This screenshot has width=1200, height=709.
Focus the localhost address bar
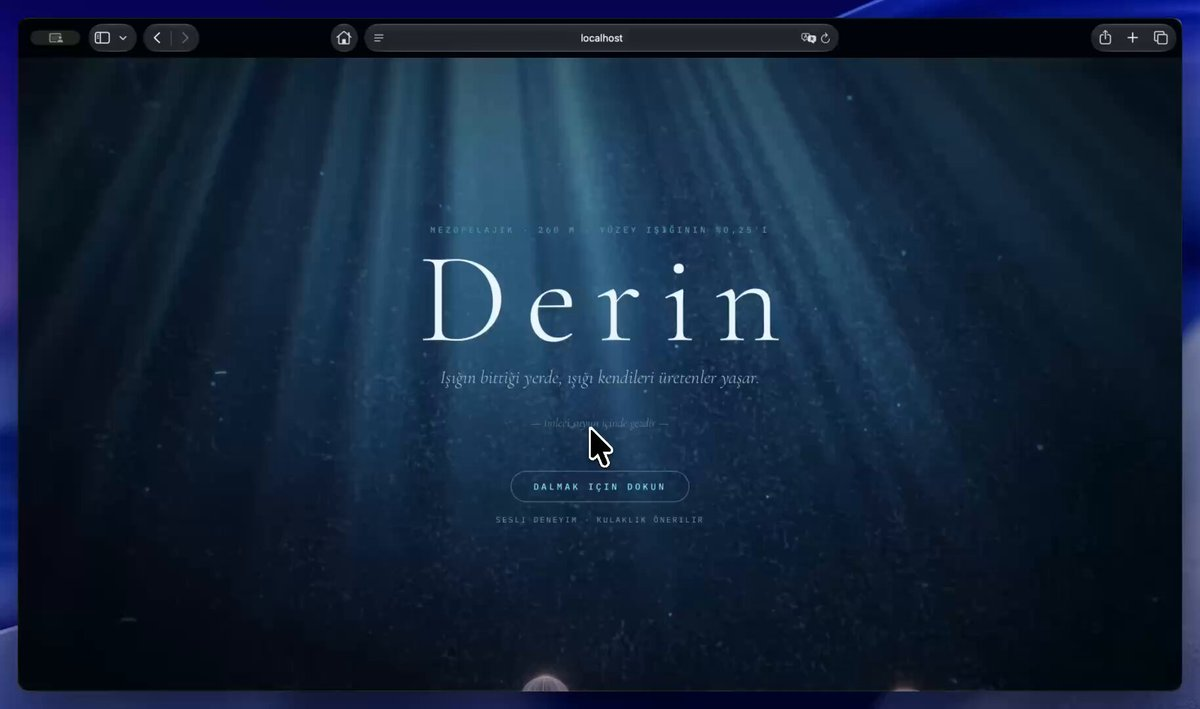[x=601, y=38]
